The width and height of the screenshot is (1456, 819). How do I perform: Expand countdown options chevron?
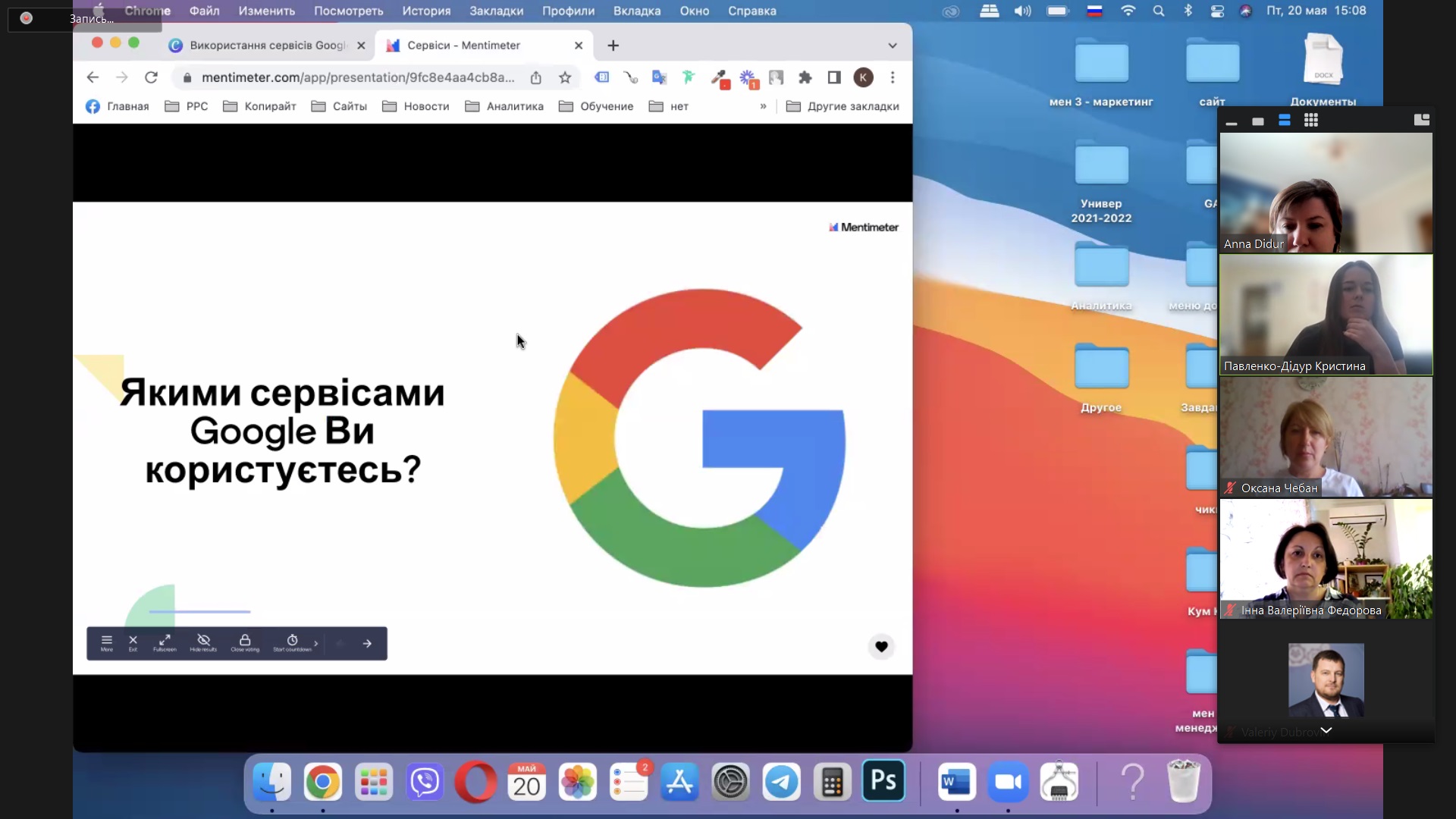(x=316, y=643)
